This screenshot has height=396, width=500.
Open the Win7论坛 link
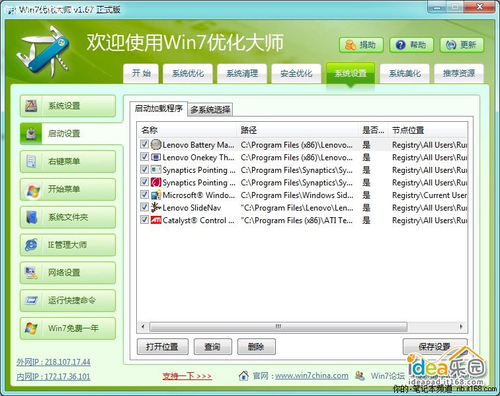click(388, 376)
